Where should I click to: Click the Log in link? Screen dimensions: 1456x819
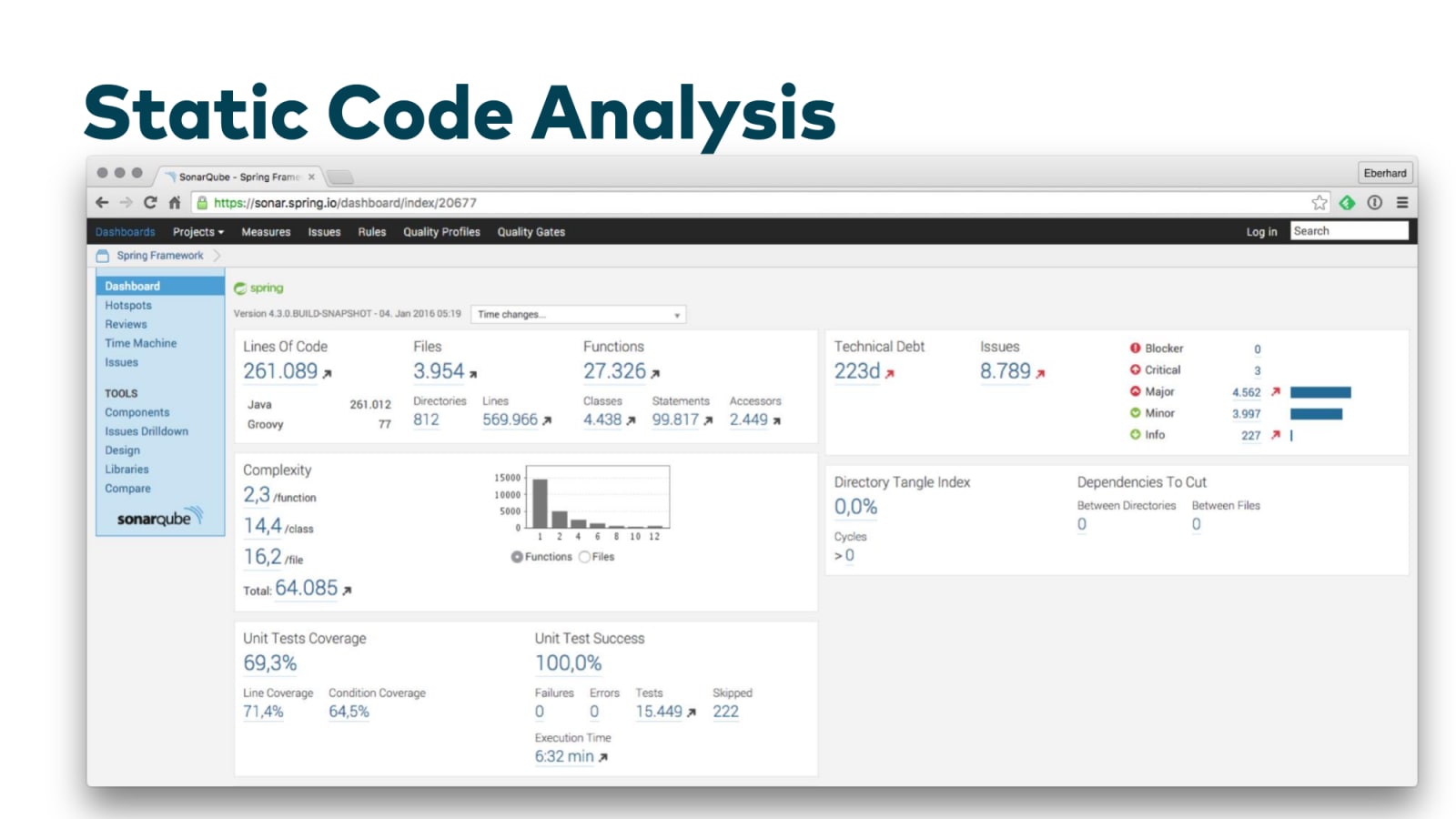[x=1261, y=232]
